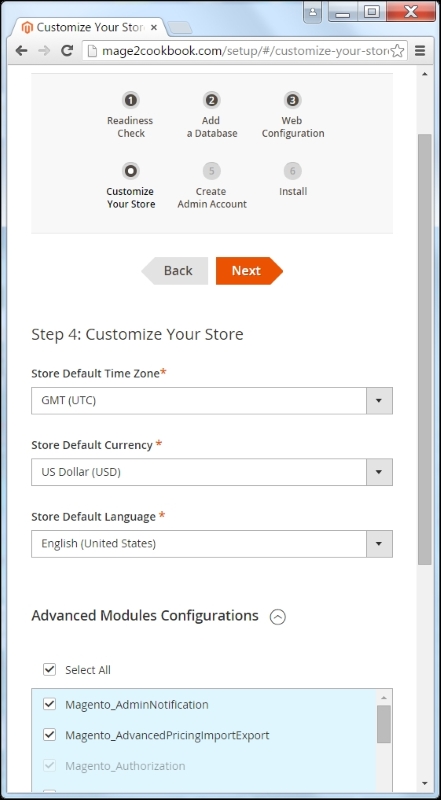Select the Customize Your Store tab
The width and height of the screenshot is (441, 800).
click(x=87, y=27)
